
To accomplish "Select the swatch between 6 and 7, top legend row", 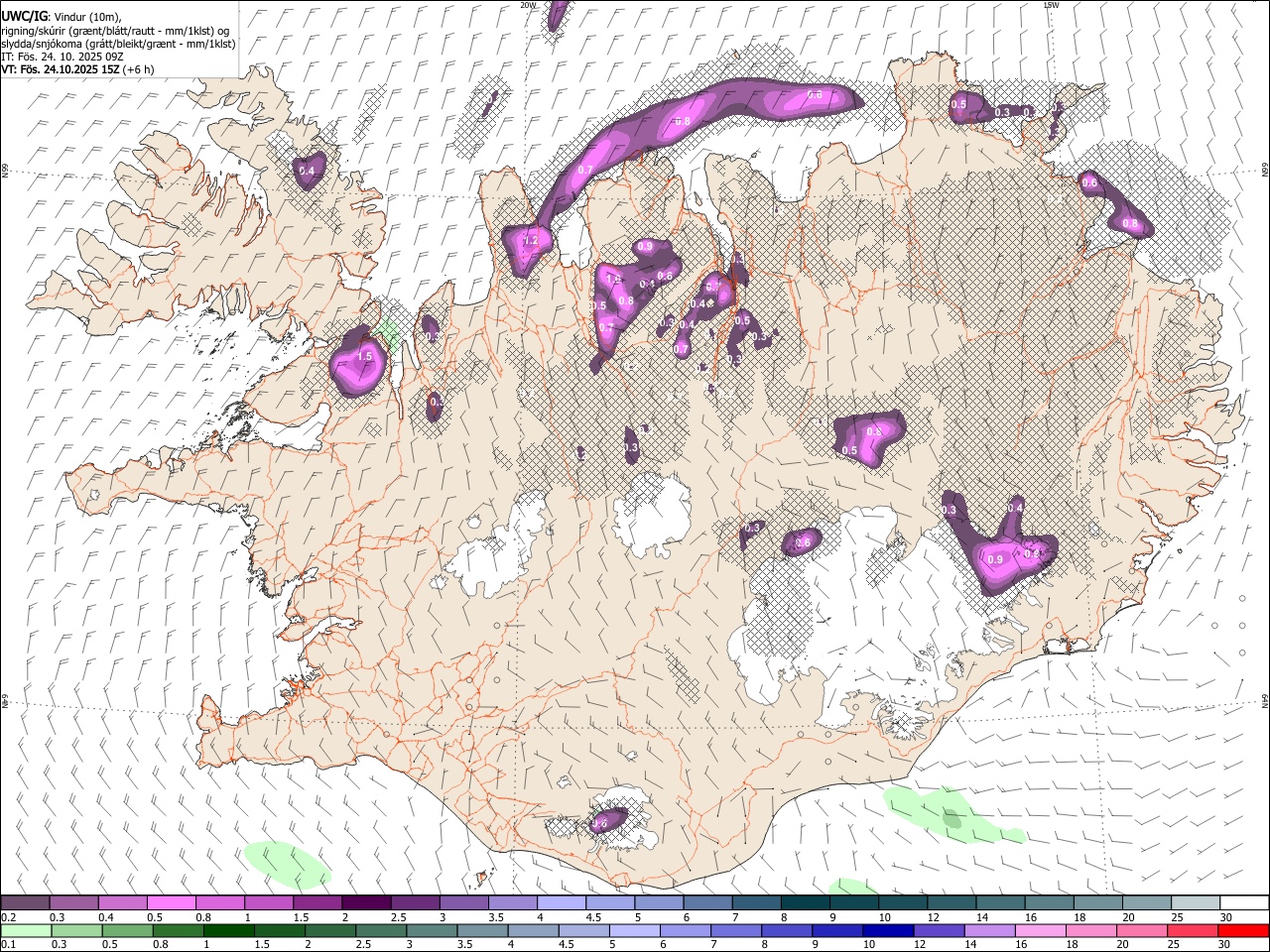I will click(707, 902).
